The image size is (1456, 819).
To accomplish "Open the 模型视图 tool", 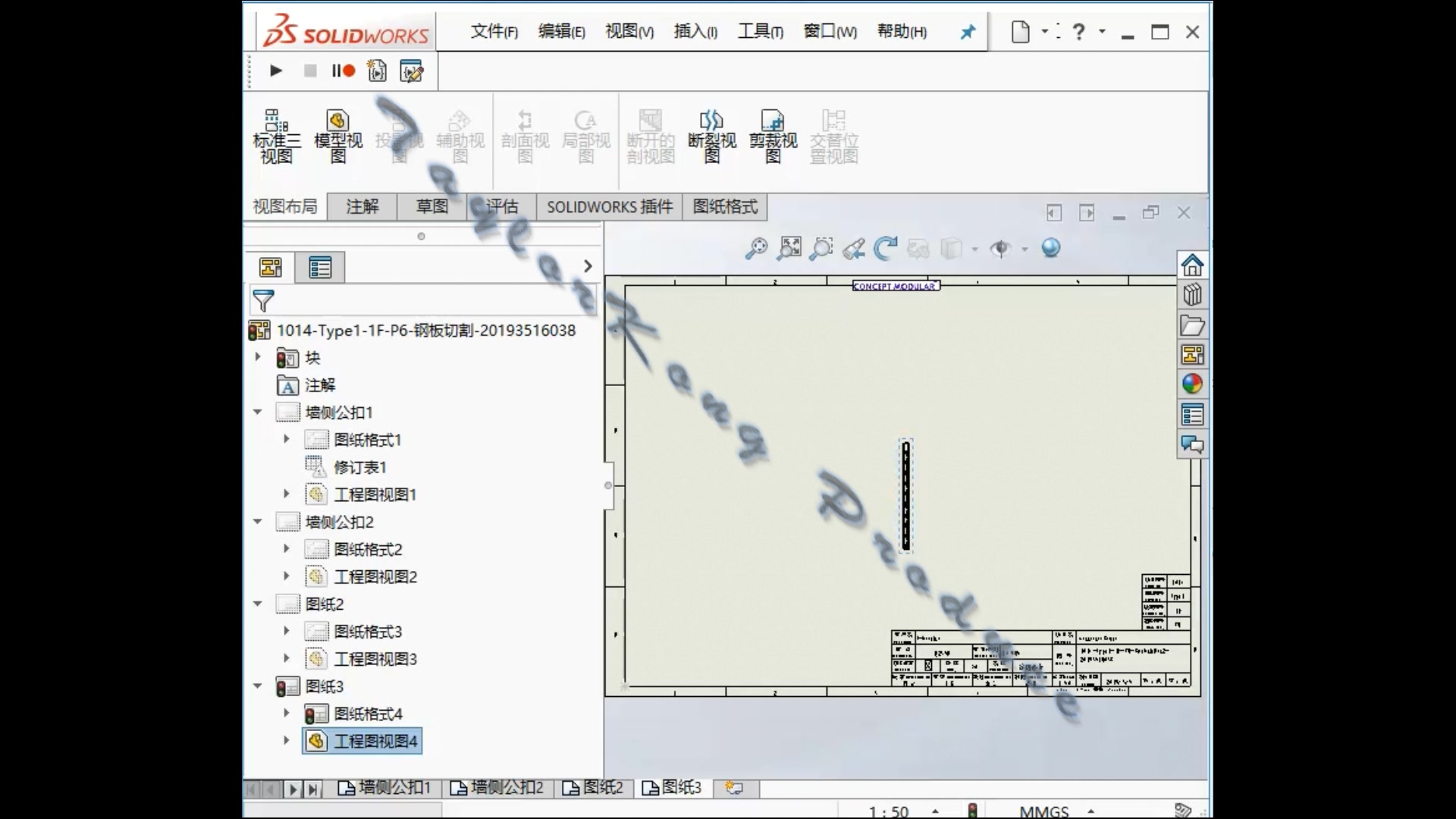I will tap(337, 136).
